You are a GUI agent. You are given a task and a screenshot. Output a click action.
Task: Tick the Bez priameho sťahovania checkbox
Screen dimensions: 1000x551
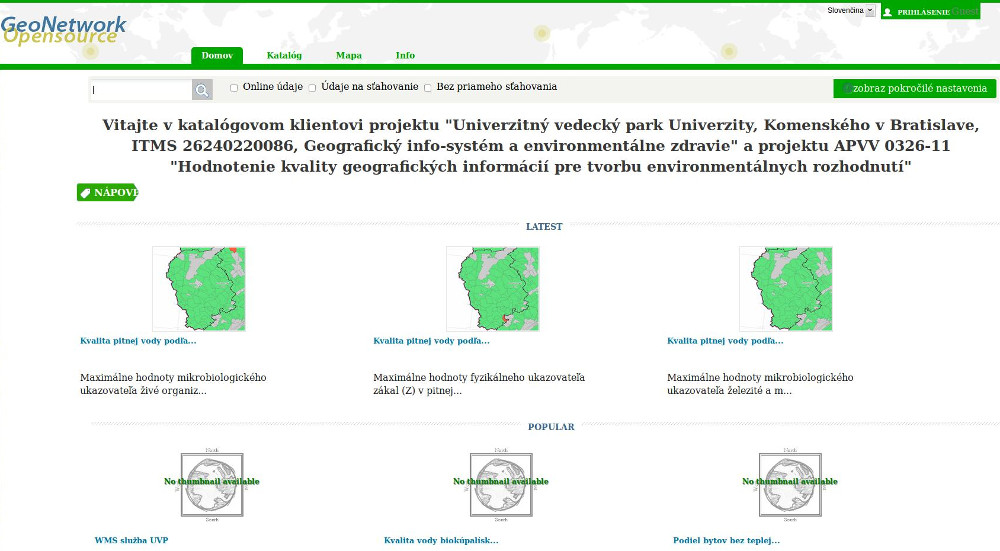tap(428, 88)
